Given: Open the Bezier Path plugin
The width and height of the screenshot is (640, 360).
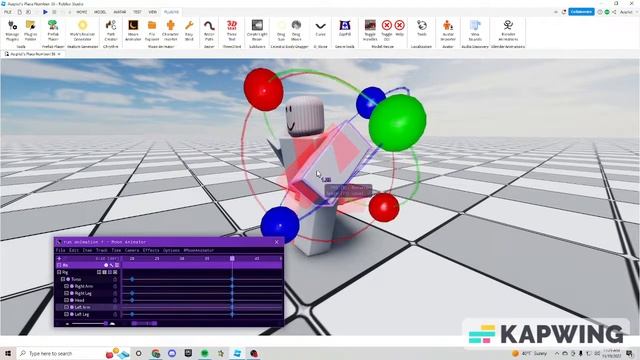Looking at the screenshot, I should [x=209, y=31].
